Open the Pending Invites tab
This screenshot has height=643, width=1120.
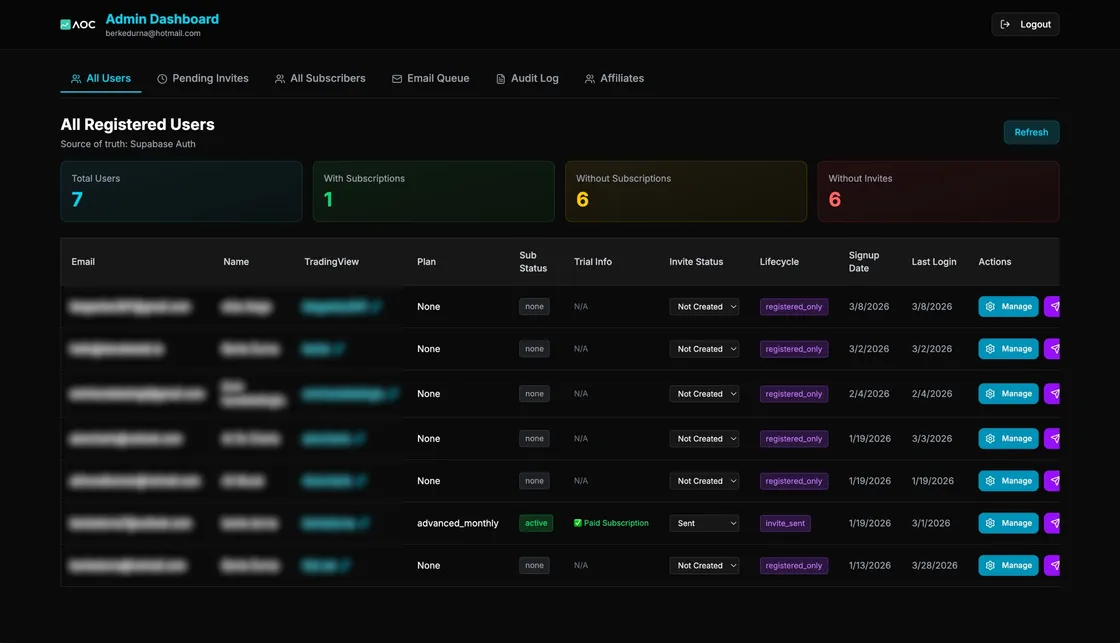(x=203, y=79)
